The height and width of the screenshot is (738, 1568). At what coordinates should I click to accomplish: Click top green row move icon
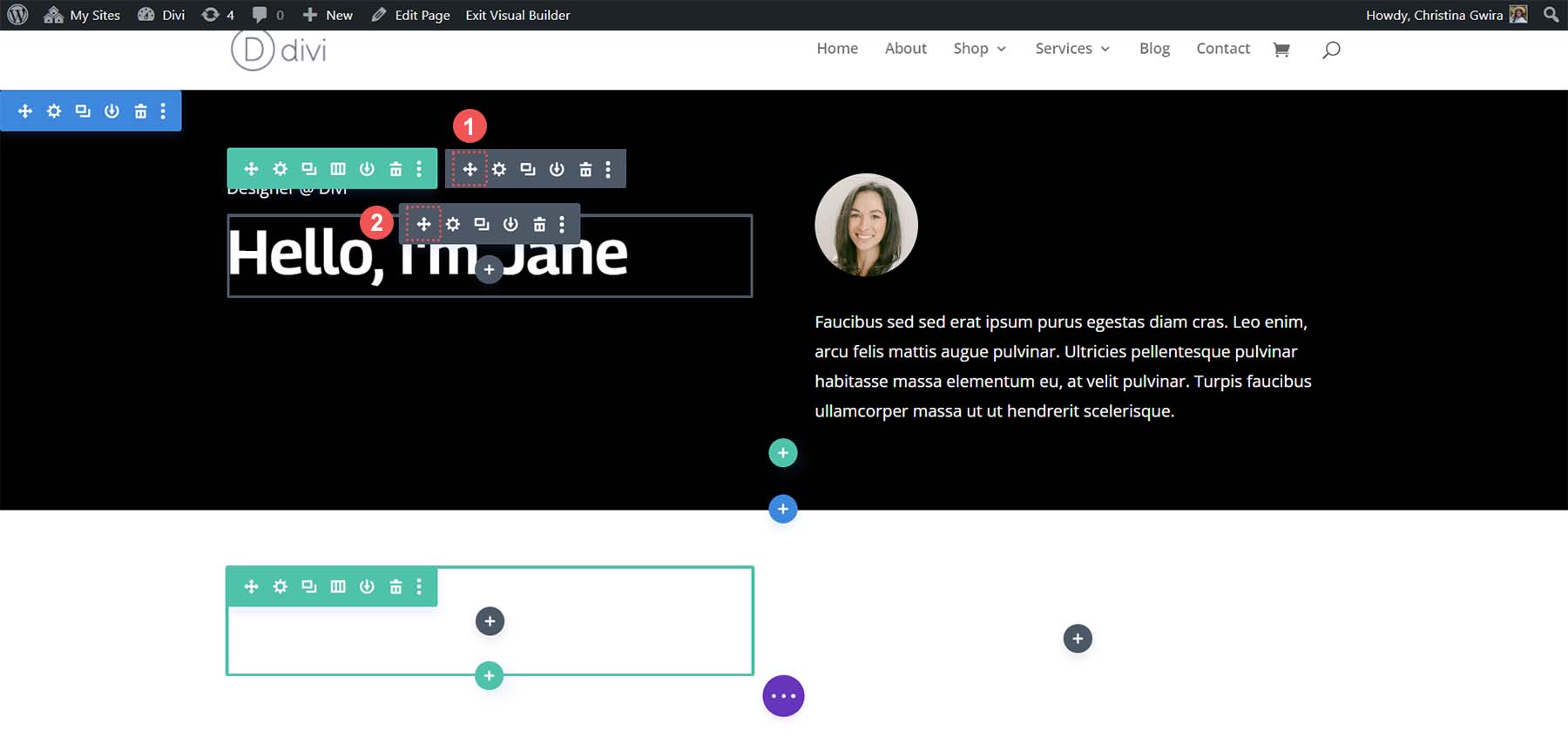[x=251, y=169]
